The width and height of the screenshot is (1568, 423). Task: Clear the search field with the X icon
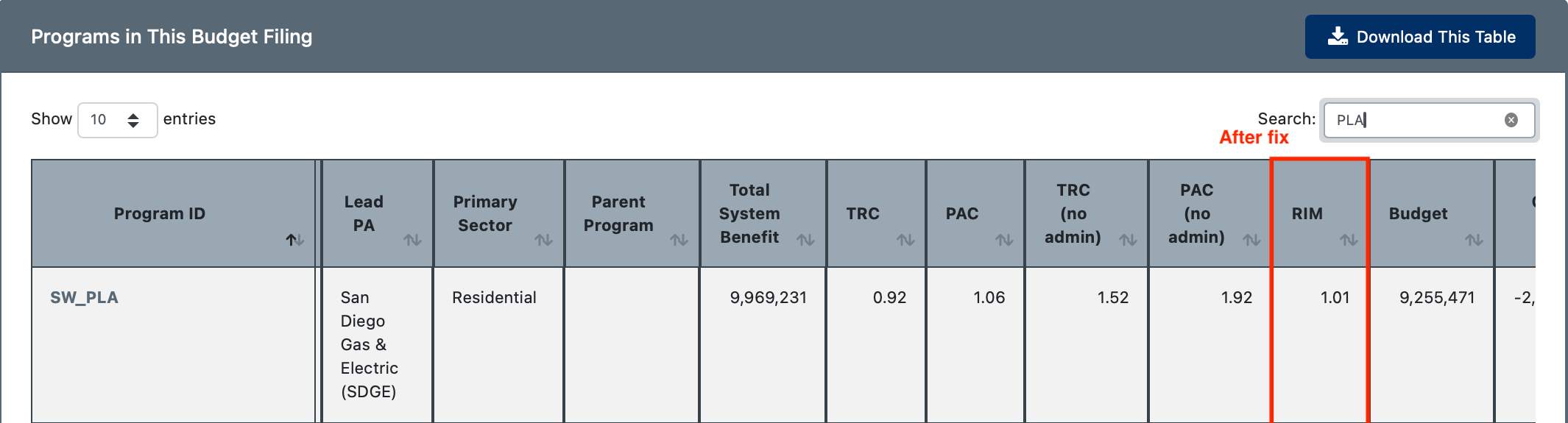point(1511,120)
